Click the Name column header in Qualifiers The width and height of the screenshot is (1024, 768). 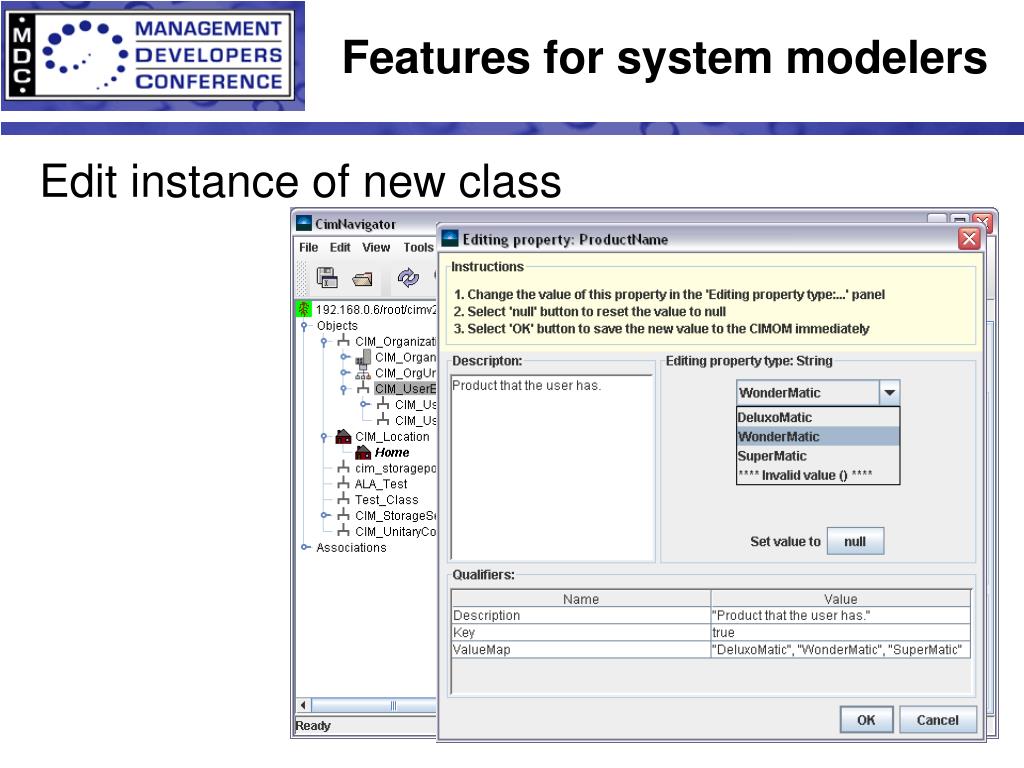[581, 599]
